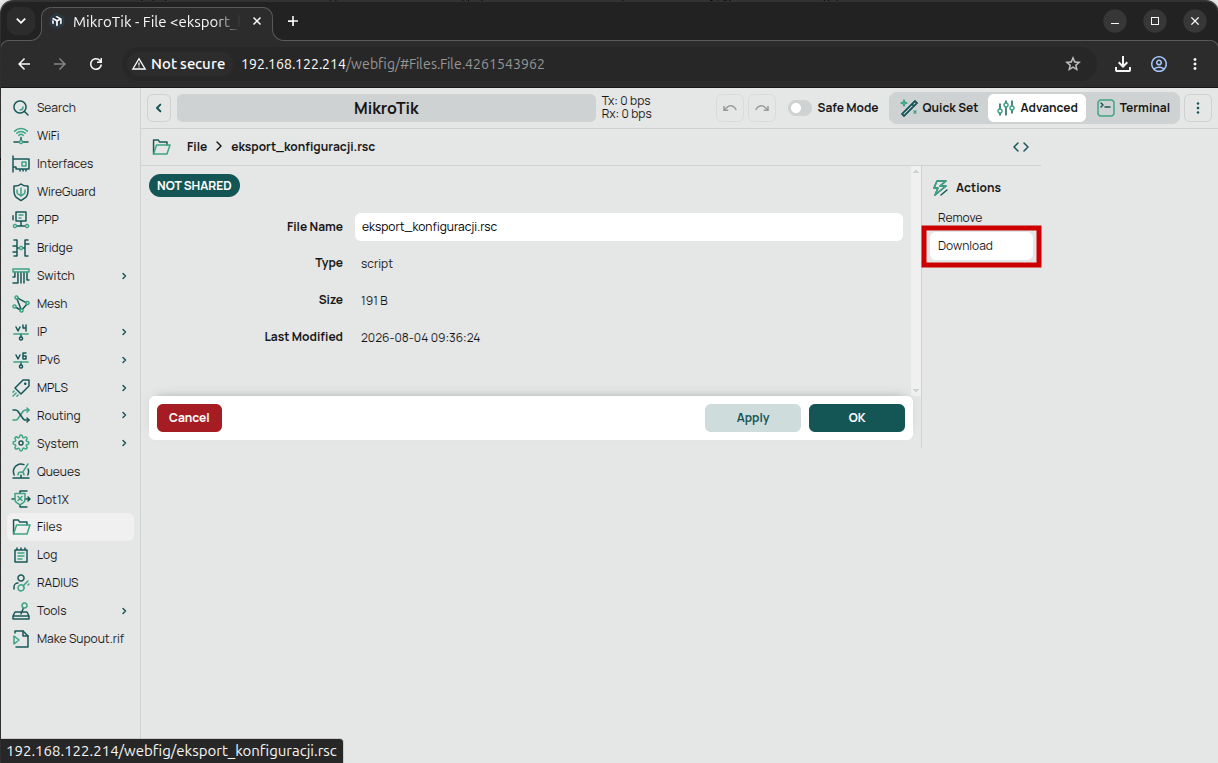This screenshot has width=1218, height=763.
Task: Click File in the breadcrumb
Action: point(197,147)
